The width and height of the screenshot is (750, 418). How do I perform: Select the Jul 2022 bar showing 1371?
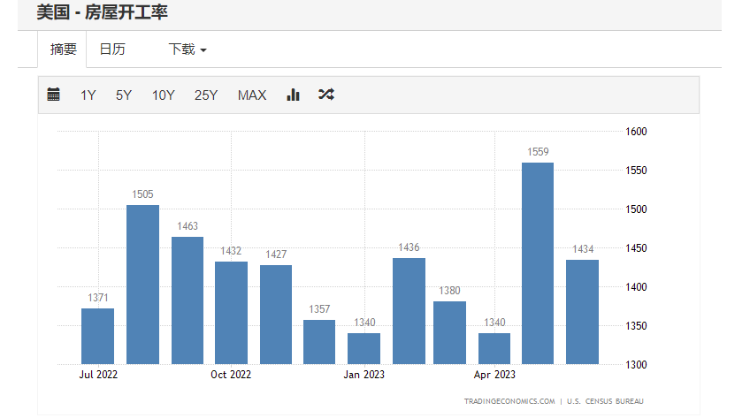[x=97, y=336]
